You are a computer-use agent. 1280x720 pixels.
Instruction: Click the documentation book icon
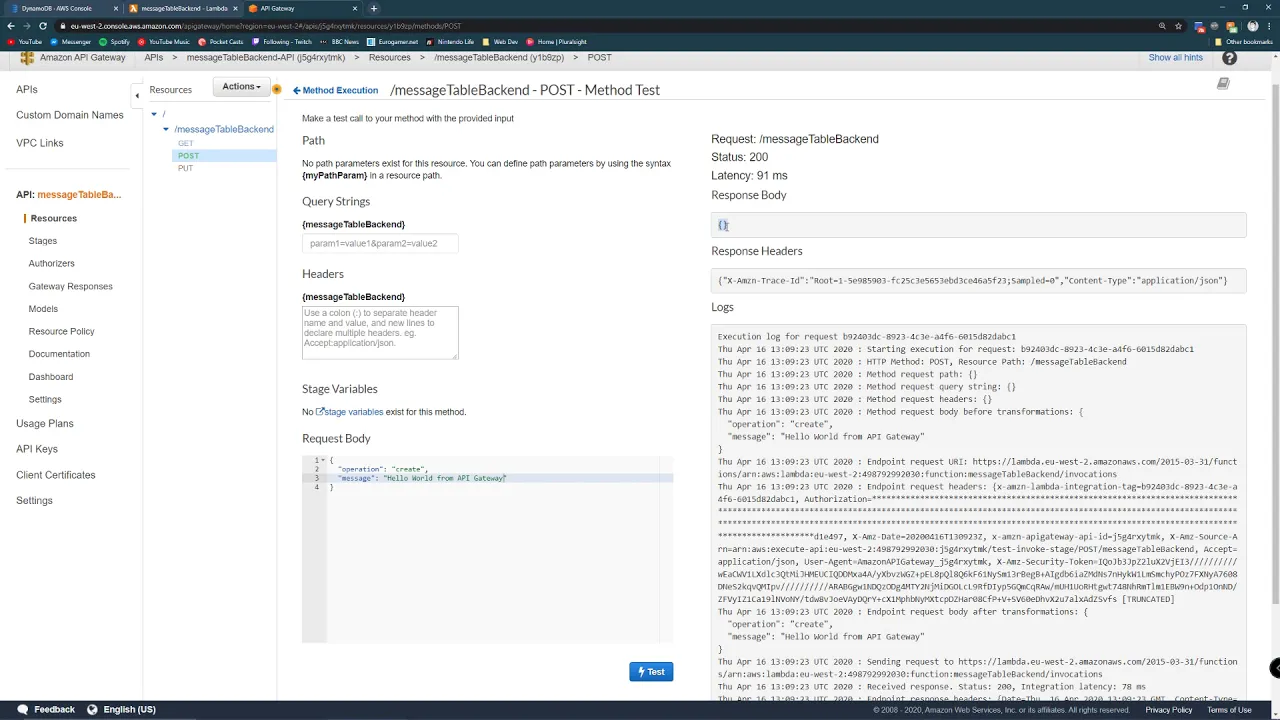[1222, 84]
